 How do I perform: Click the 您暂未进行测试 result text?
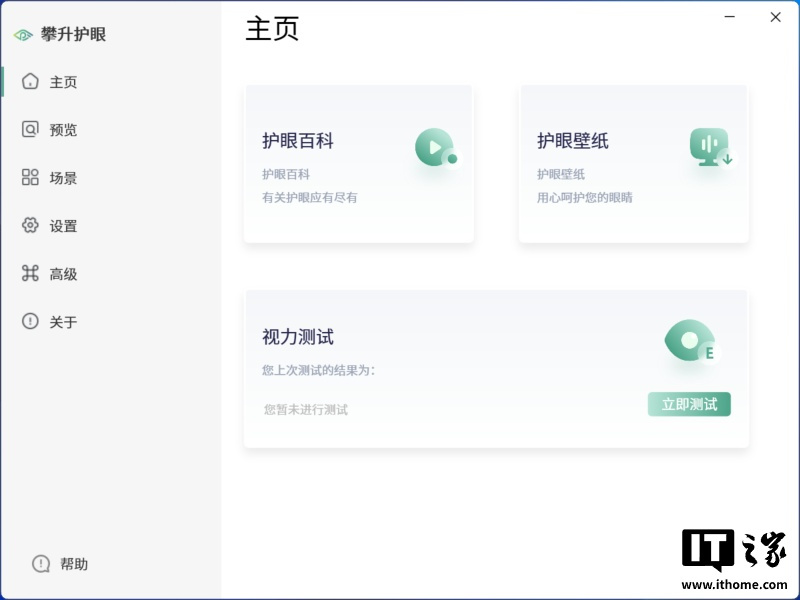[306, 409]
